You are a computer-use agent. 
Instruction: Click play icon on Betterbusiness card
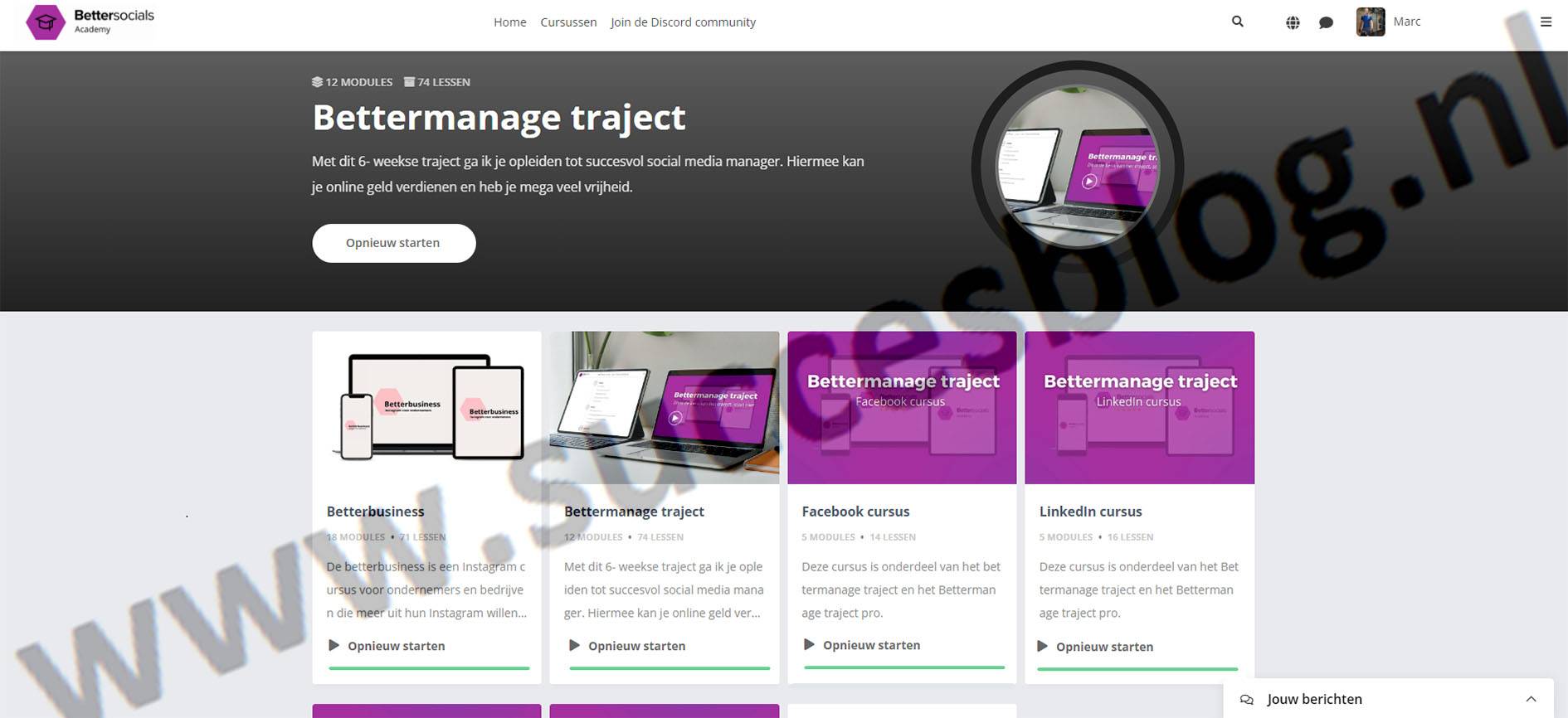334,645
